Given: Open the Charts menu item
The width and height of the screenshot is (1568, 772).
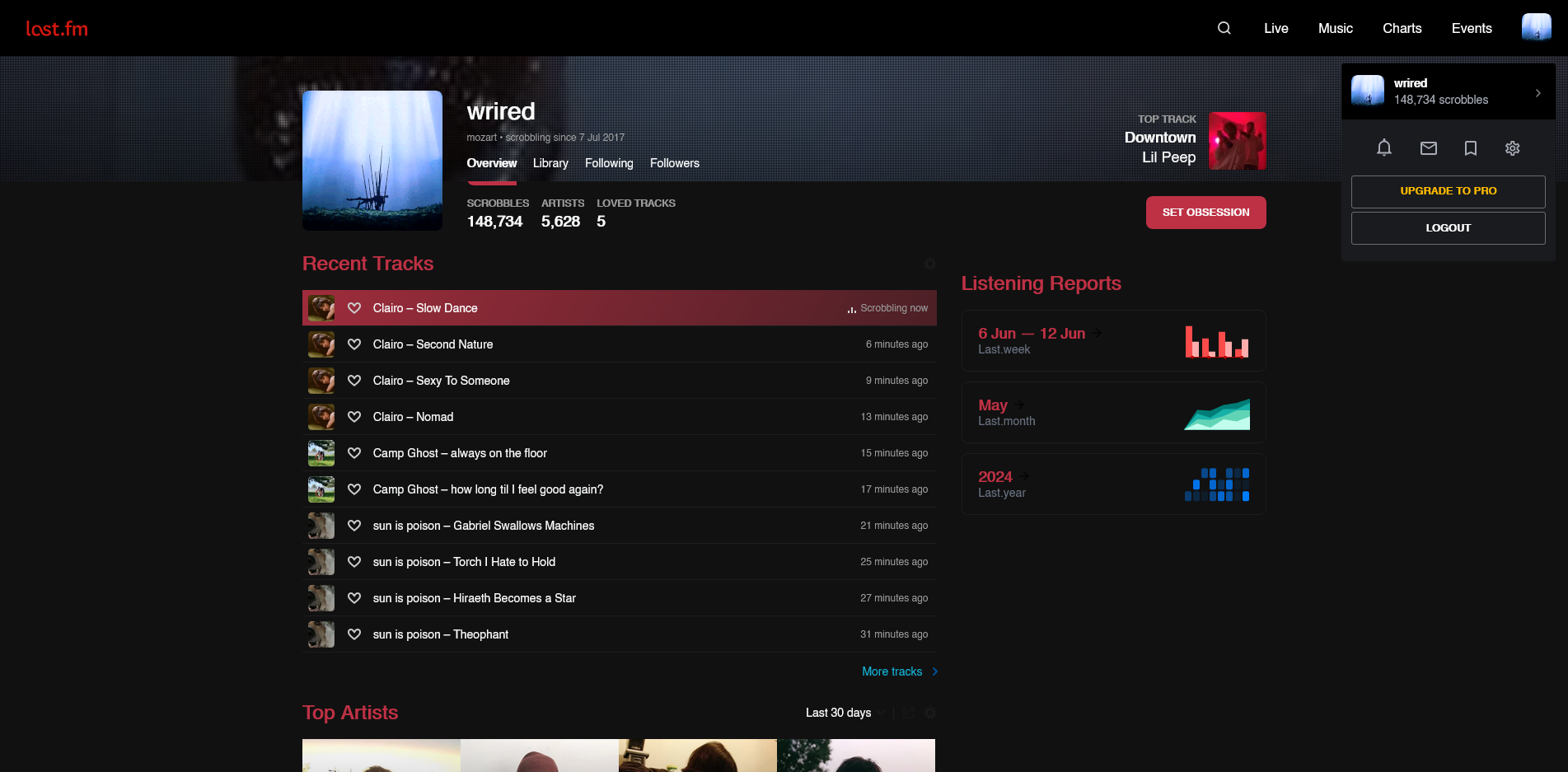Looking at the screenshot, I should pyautogui.click(x=1402, y=28).
